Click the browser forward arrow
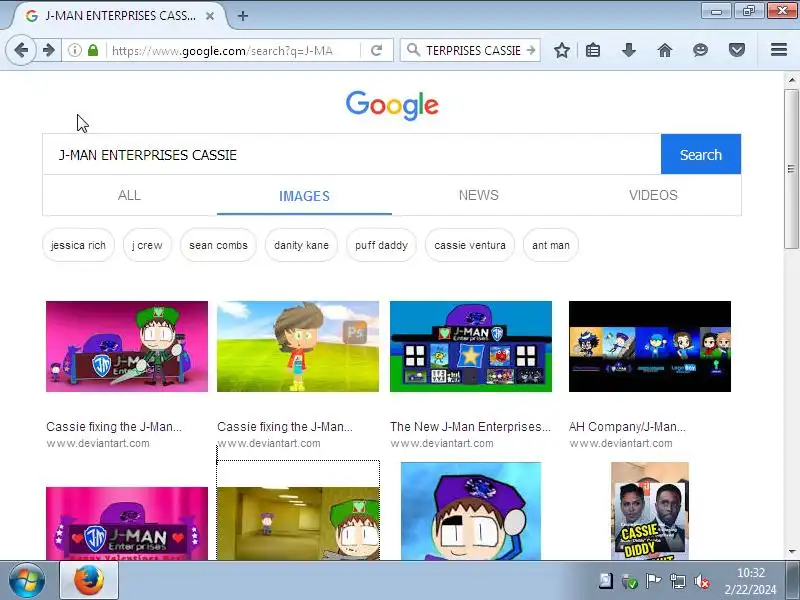800x600 pixels. 48,50
